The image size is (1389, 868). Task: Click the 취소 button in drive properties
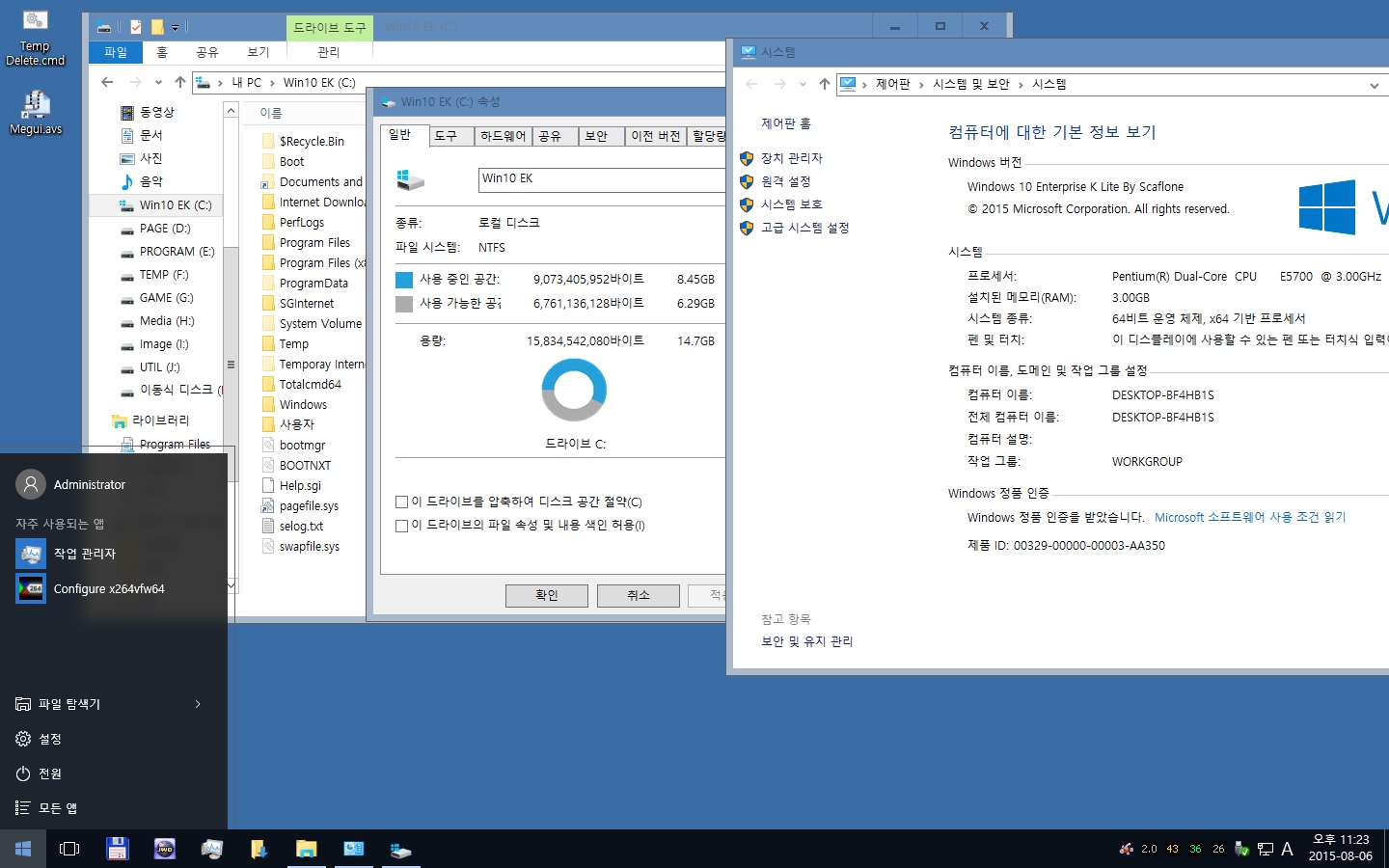(639, 595)
